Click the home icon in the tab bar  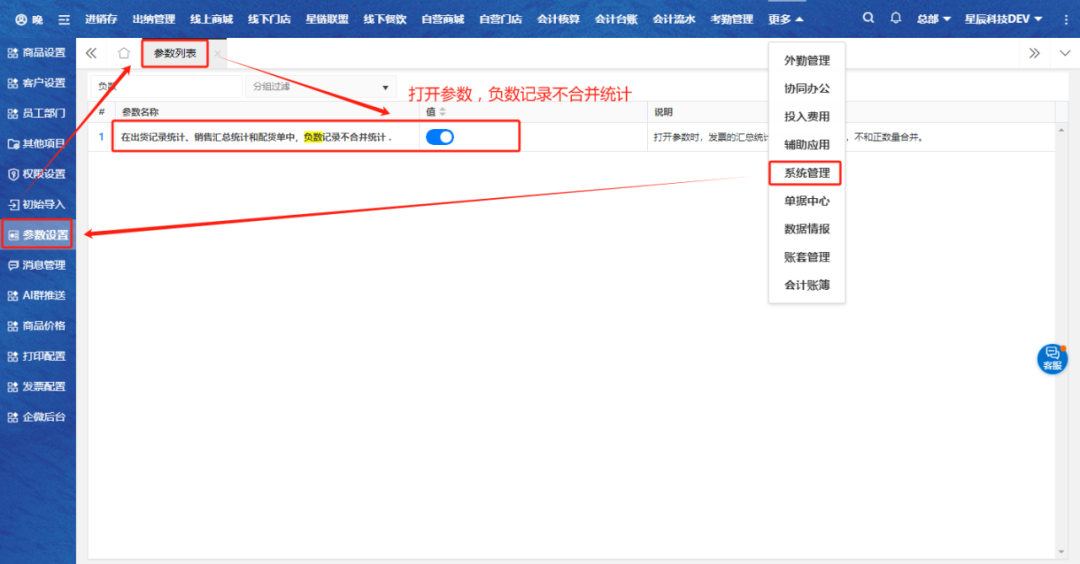[x=124, y=53]
